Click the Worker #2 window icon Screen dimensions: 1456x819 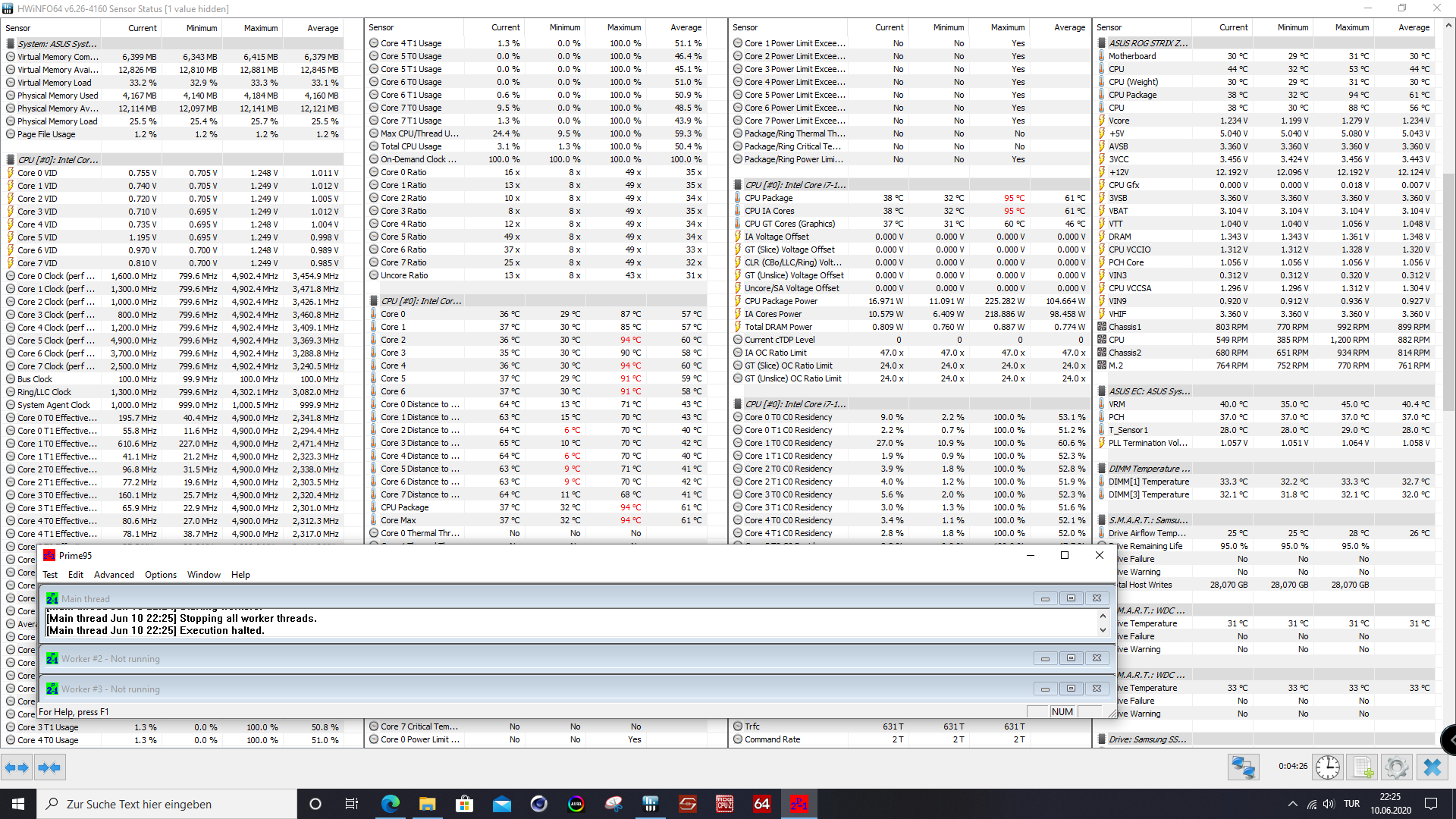[52, 658]
